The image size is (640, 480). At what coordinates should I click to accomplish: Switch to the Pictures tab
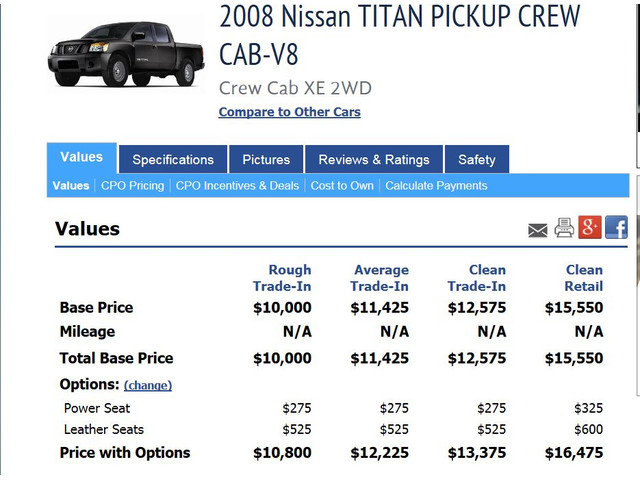[x=266, y=159]
